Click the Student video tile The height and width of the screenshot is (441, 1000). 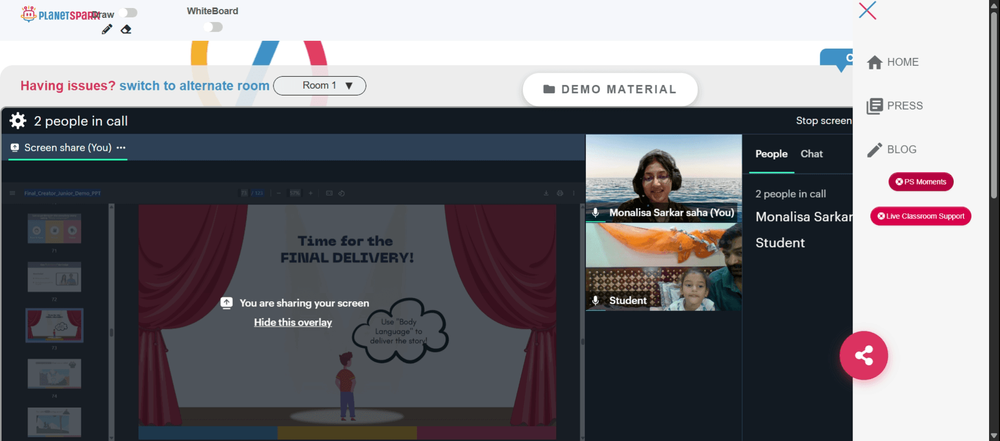pyautogui.click(x=663, y=267)
